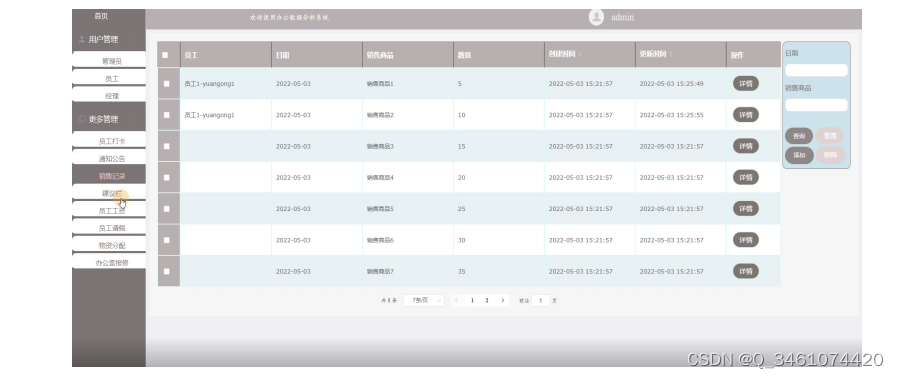Focus the 销售商品 filter input field
This screenshot has height=378, width=899.
point(816,105)
